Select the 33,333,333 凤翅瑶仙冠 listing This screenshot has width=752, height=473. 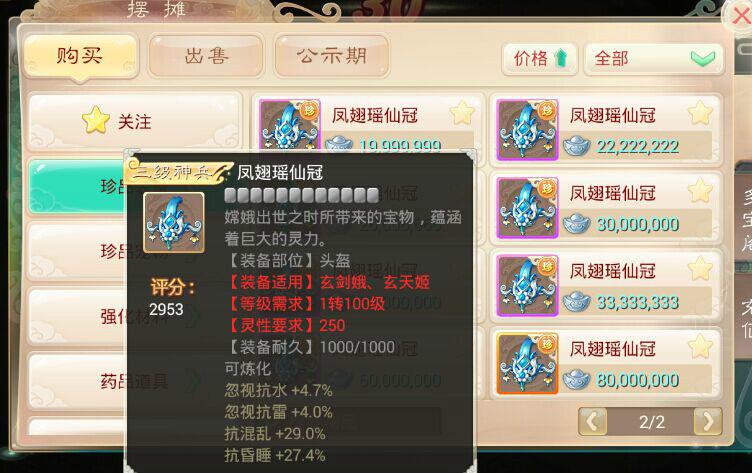click(606, 285)
